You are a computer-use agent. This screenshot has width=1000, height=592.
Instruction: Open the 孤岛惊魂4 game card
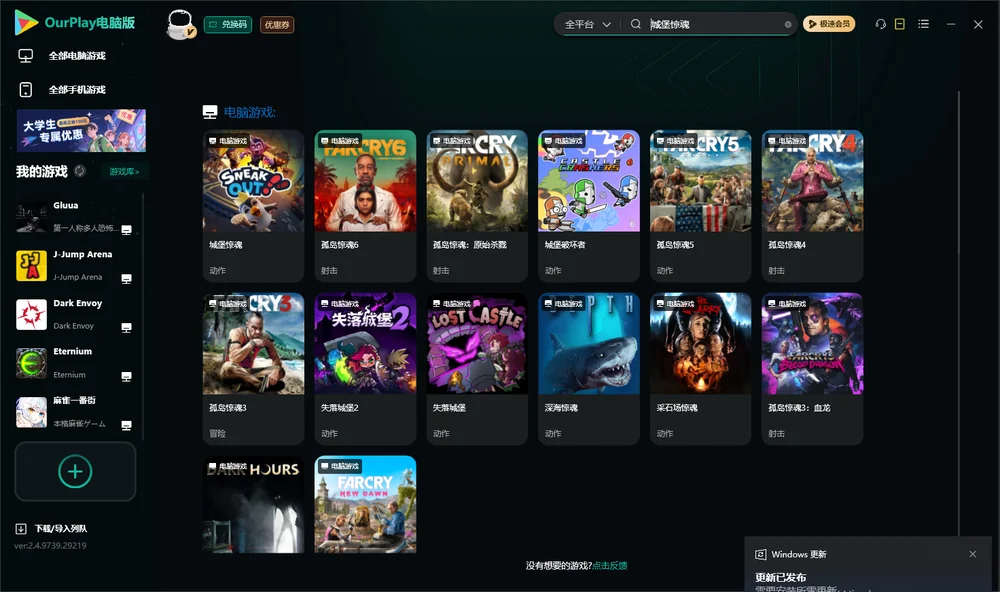pyautogui.click(x=812, y=206)
